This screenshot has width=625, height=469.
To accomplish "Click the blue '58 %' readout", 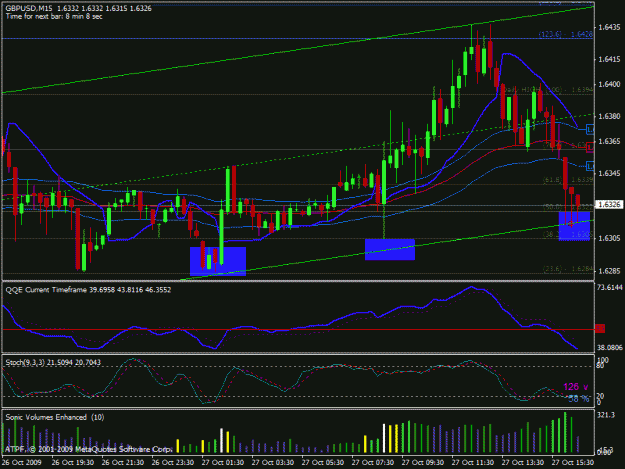I will pos(578,398).
